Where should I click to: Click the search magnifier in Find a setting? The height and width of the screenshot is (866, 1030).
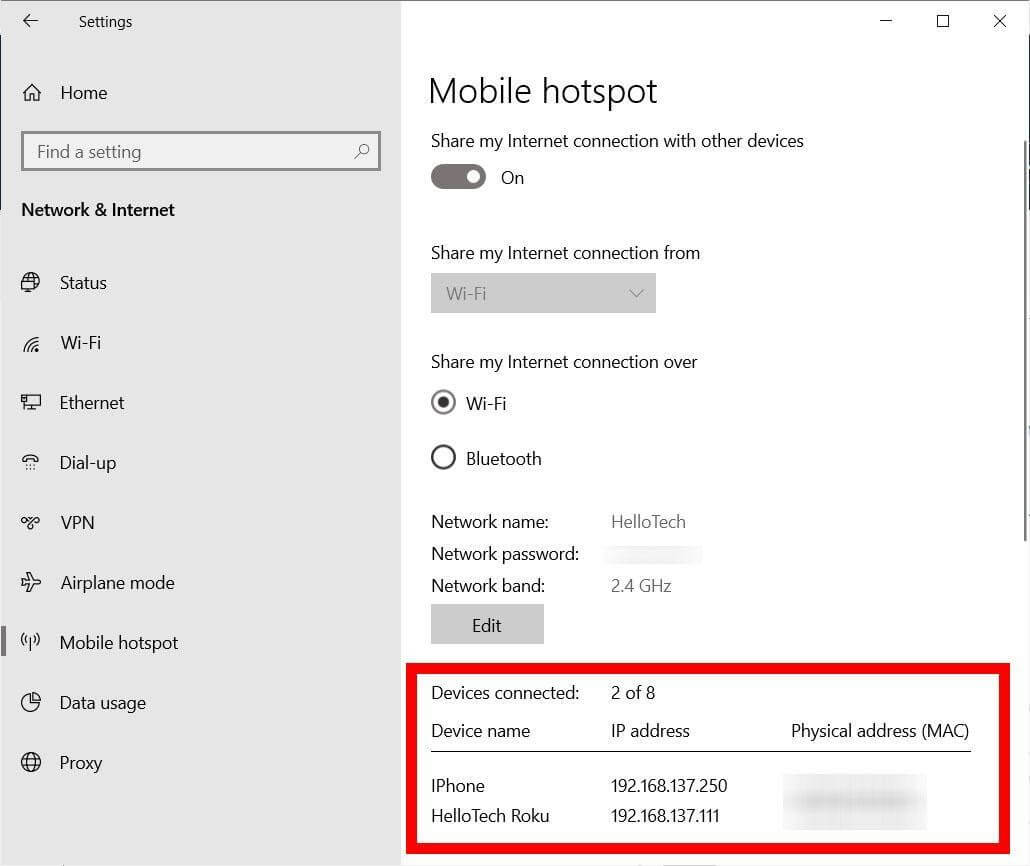[361, 151]
